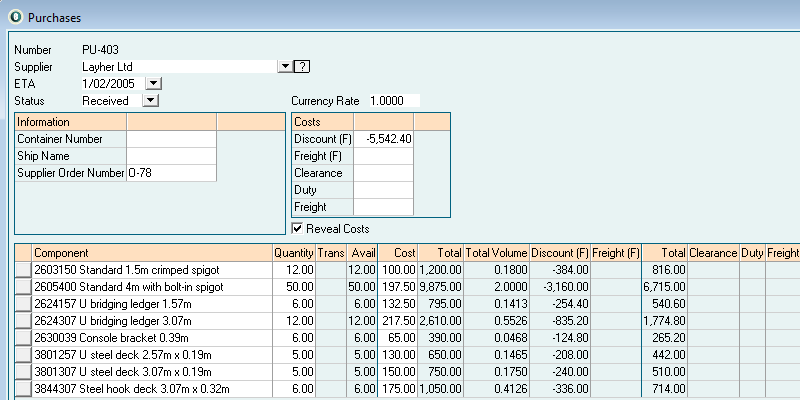
Task: Click the supplier help question mark button
Action: [302, 66]
